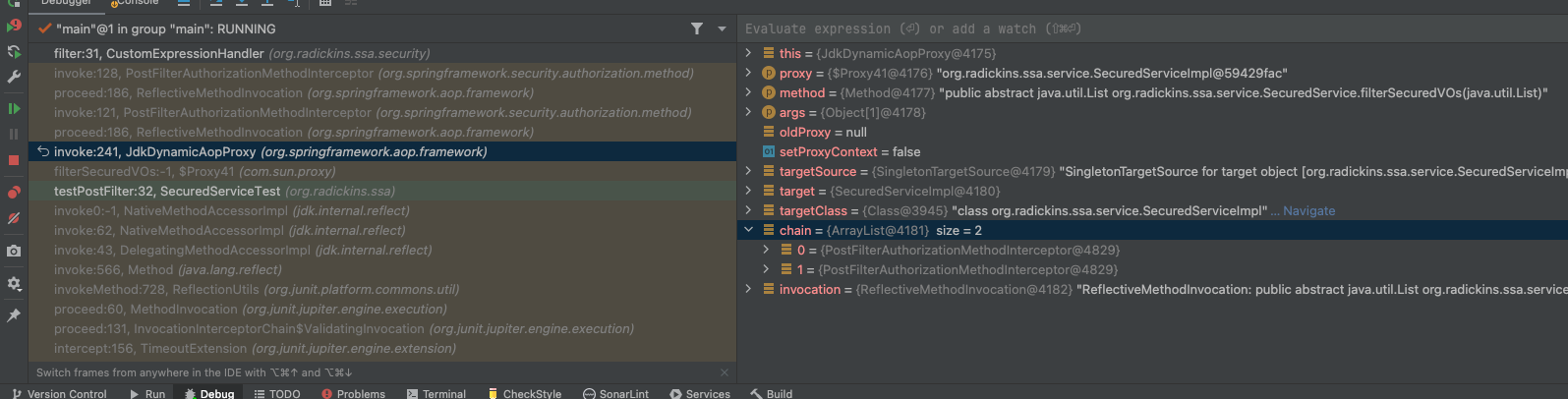Stop the debug session red square
Screen dimensions: 1568x399
pos(14,159)
